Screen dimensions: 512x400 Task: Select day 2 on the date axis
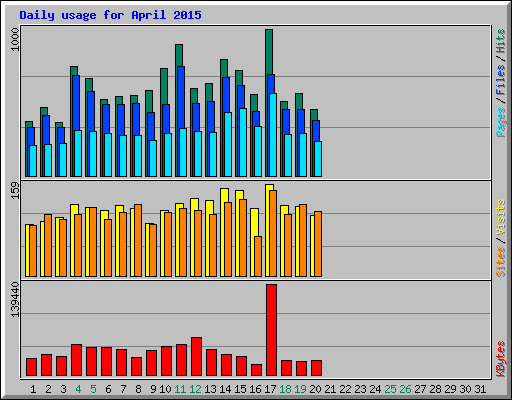(x=48, y=389)
